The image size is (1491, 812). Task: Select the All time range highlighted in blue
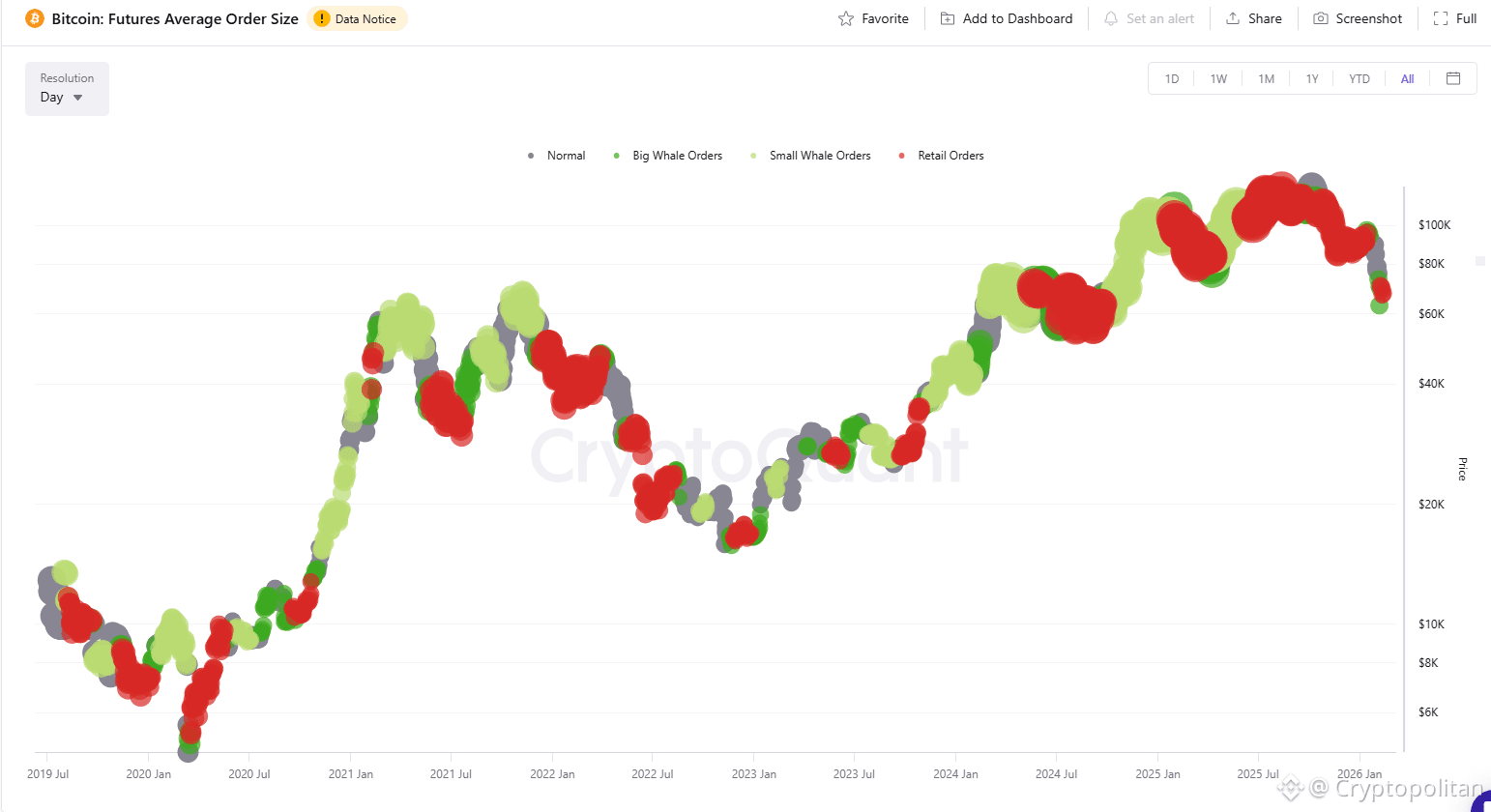(1407, 78)
